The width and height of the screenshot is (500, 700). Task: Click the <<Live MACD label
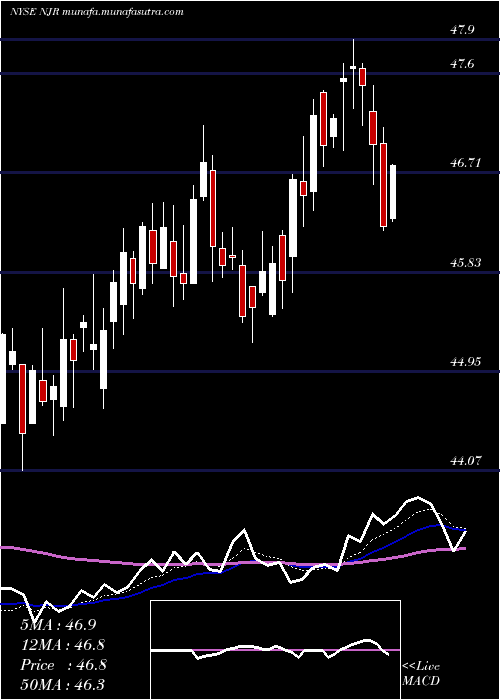[x=421, y=673]
